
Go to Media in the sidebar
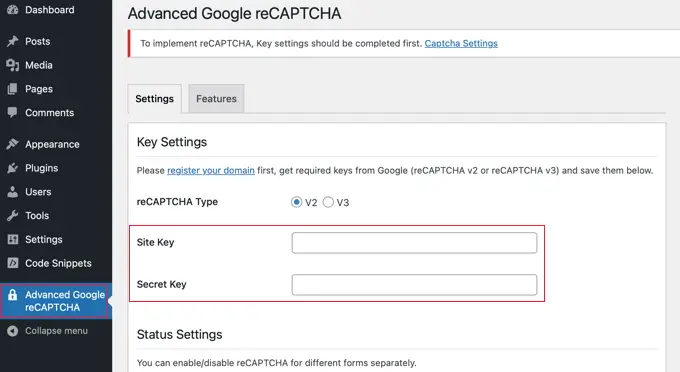[39, 65]
